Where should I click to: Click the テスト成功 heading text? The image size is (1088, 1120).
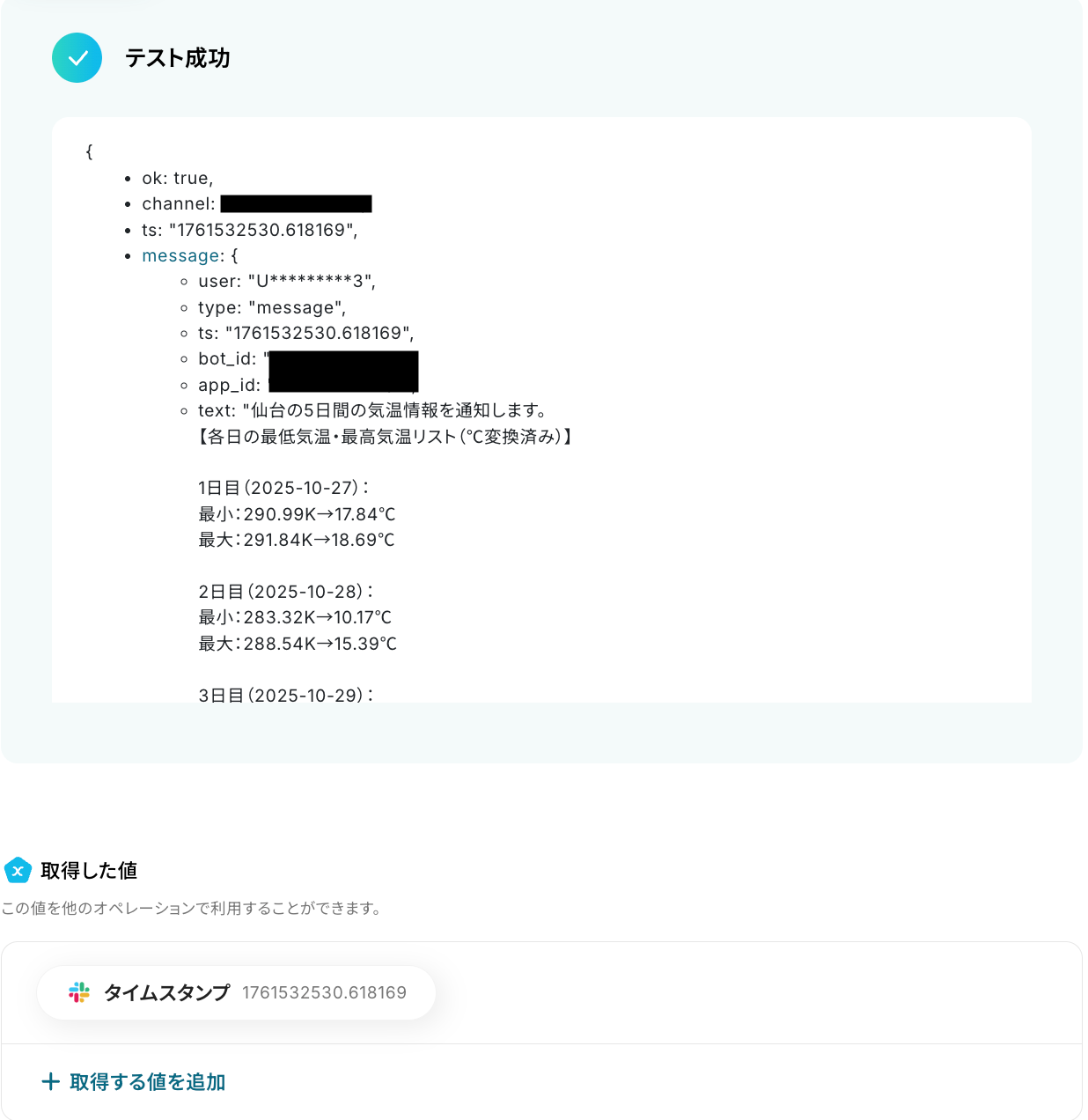[177, 58]
